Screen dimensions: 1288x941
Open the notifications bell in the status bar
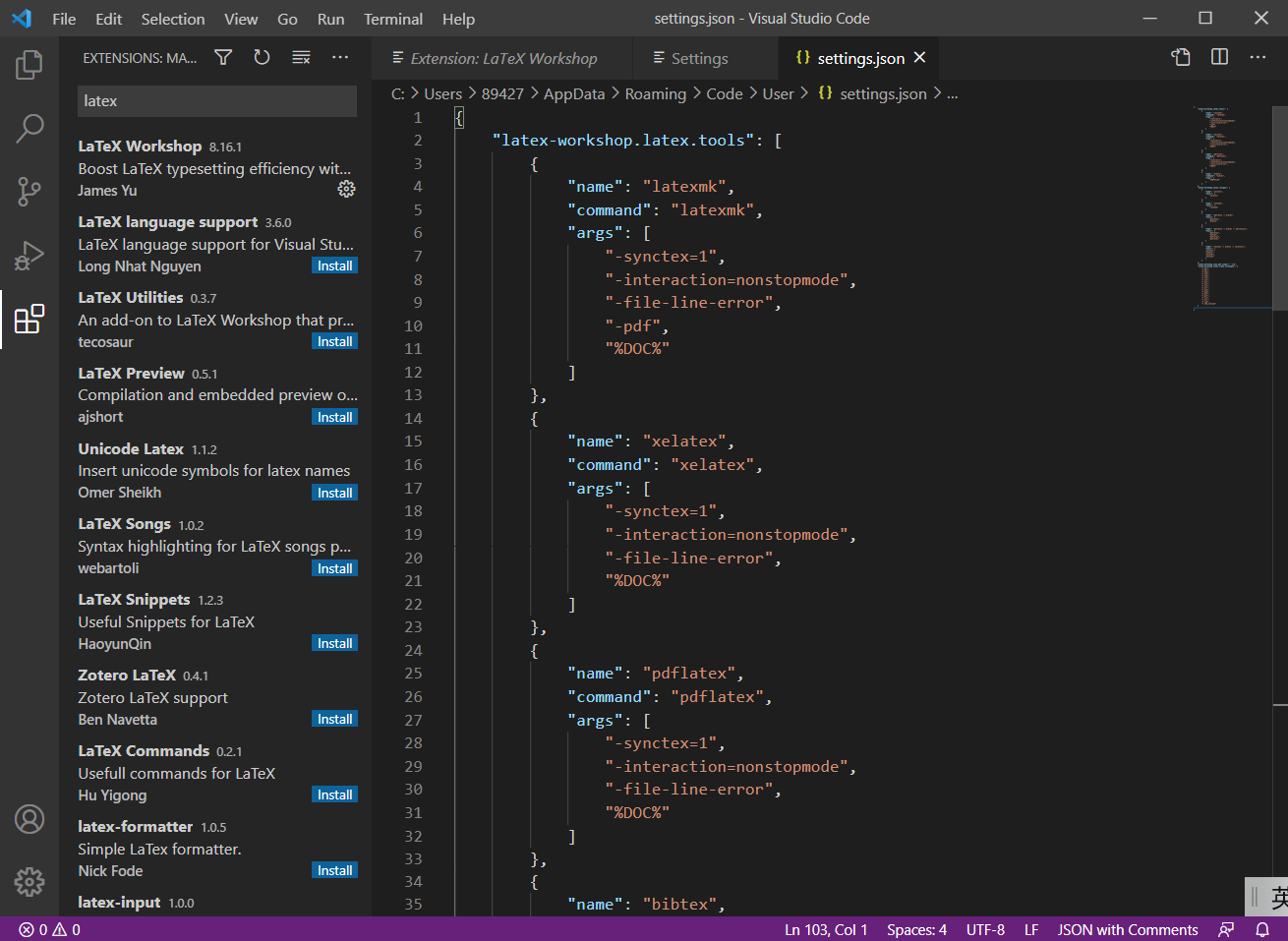[x=1262, y=929]
